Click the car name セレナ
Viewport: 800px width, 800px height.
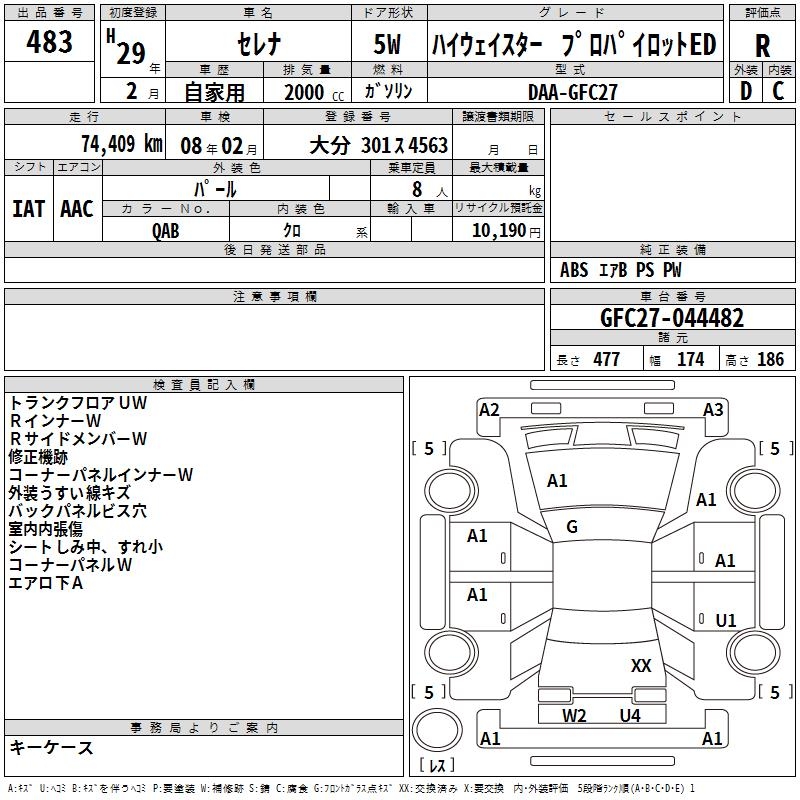[x=258, y=46]
